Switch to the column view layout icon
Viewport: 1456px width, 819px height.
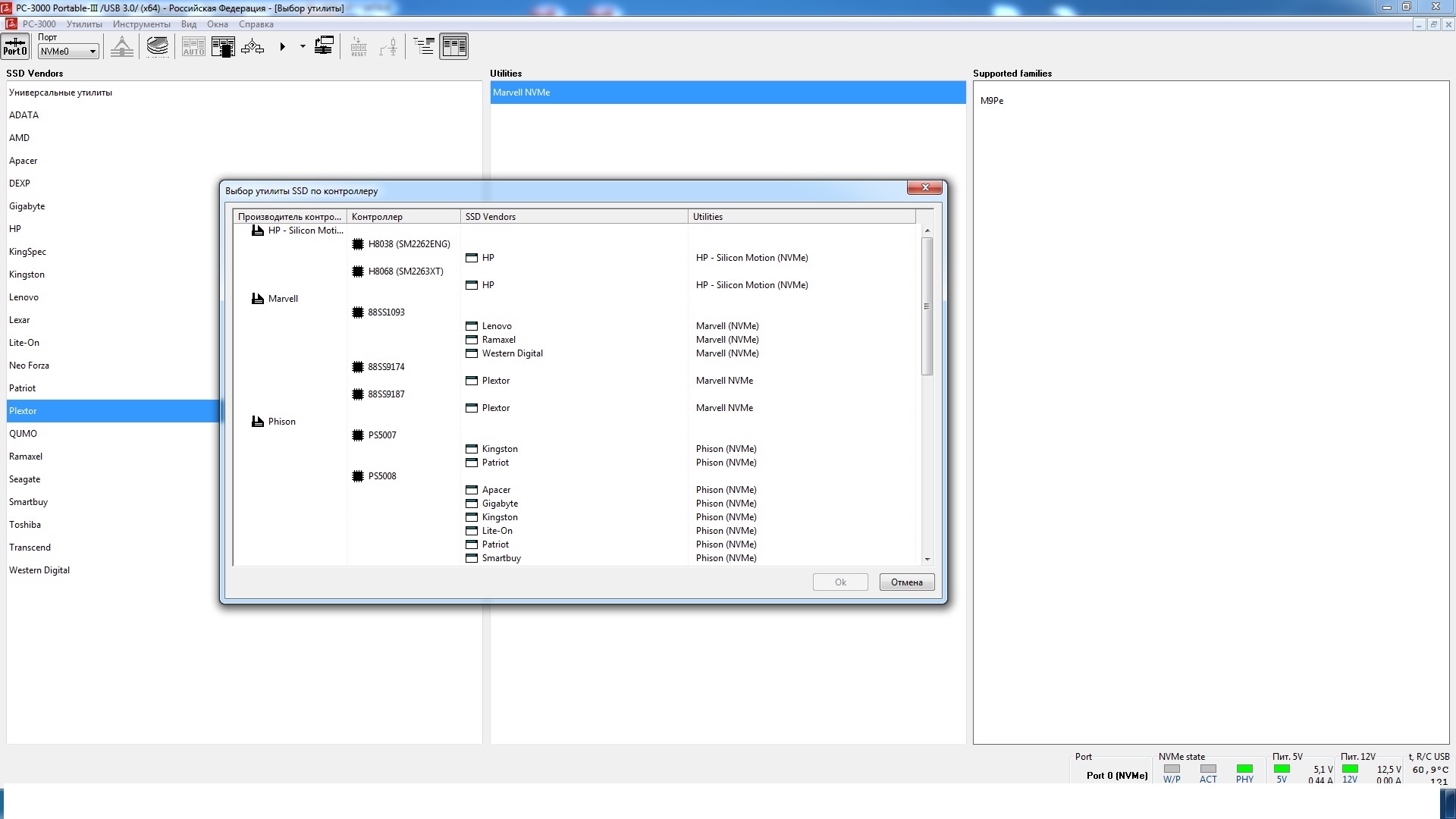tap(453, 46)
